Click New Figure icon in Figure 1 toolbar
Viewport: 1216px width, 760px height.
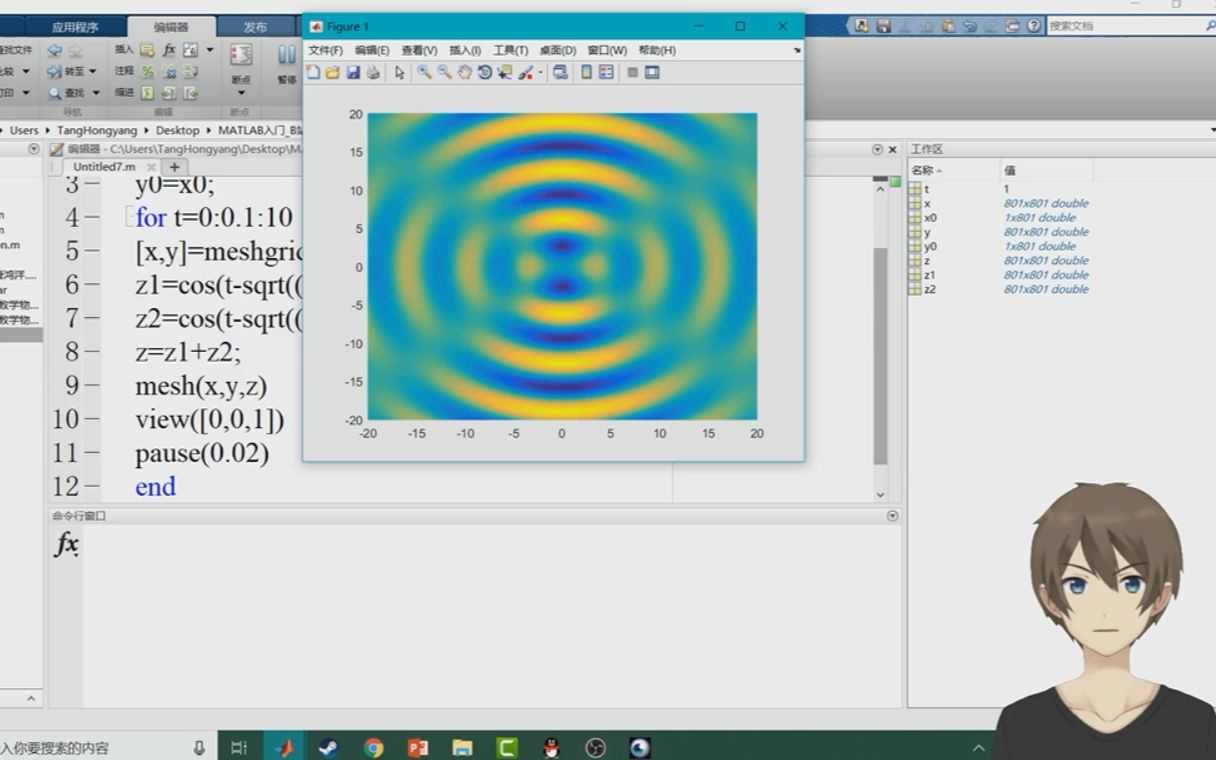313,72
